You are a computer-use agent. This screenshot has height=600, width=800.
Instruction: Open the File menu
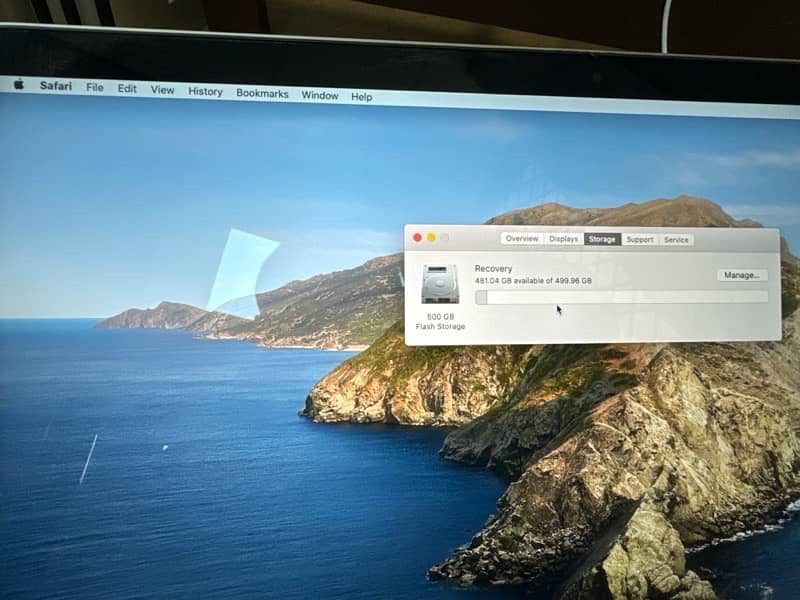coord(95,88)
